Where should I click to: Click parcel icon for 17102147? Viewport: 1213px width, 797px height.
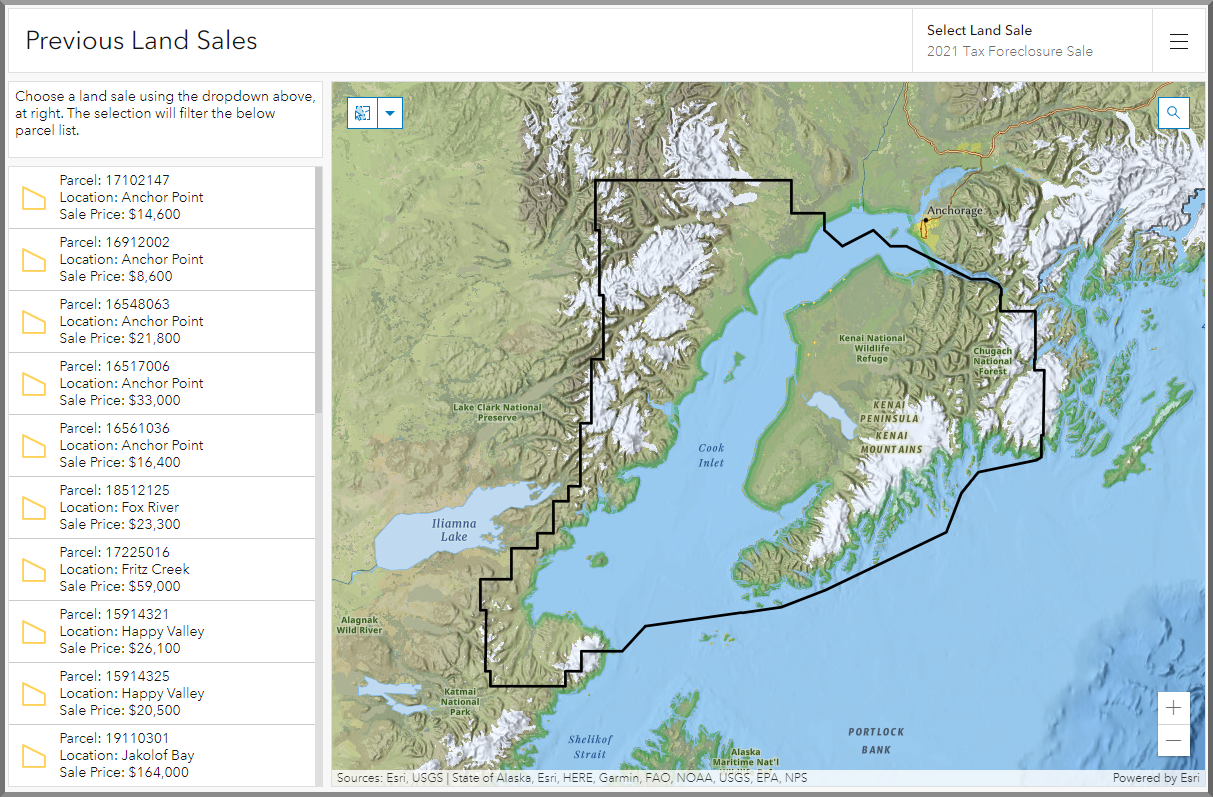[35, 198]
